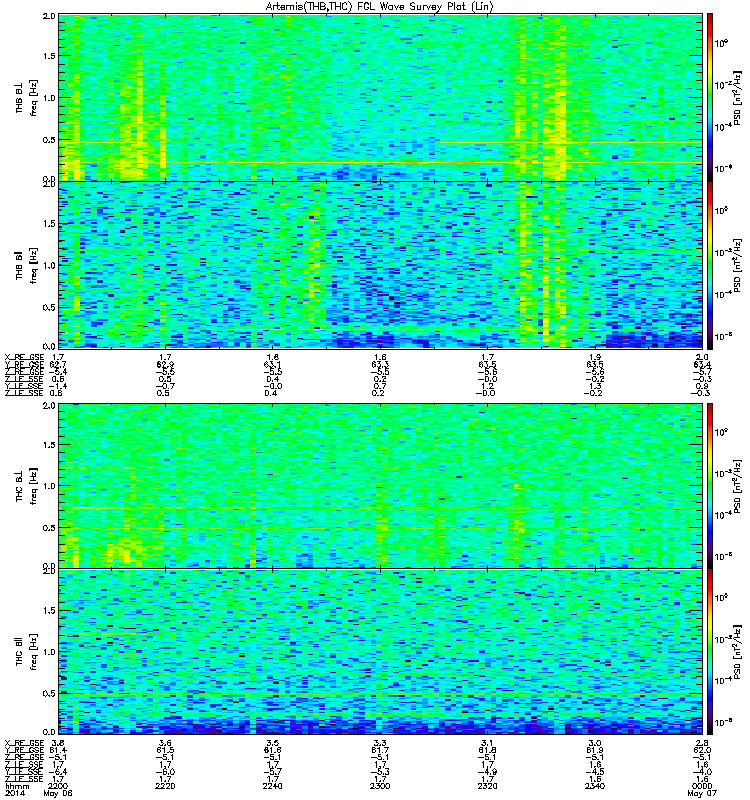Click the 'X_RE_GSE' row label under the THC panels
Image resolution: width=750 pixels, height=800 pixels.
pyautogui.click(x=24, y=743)
